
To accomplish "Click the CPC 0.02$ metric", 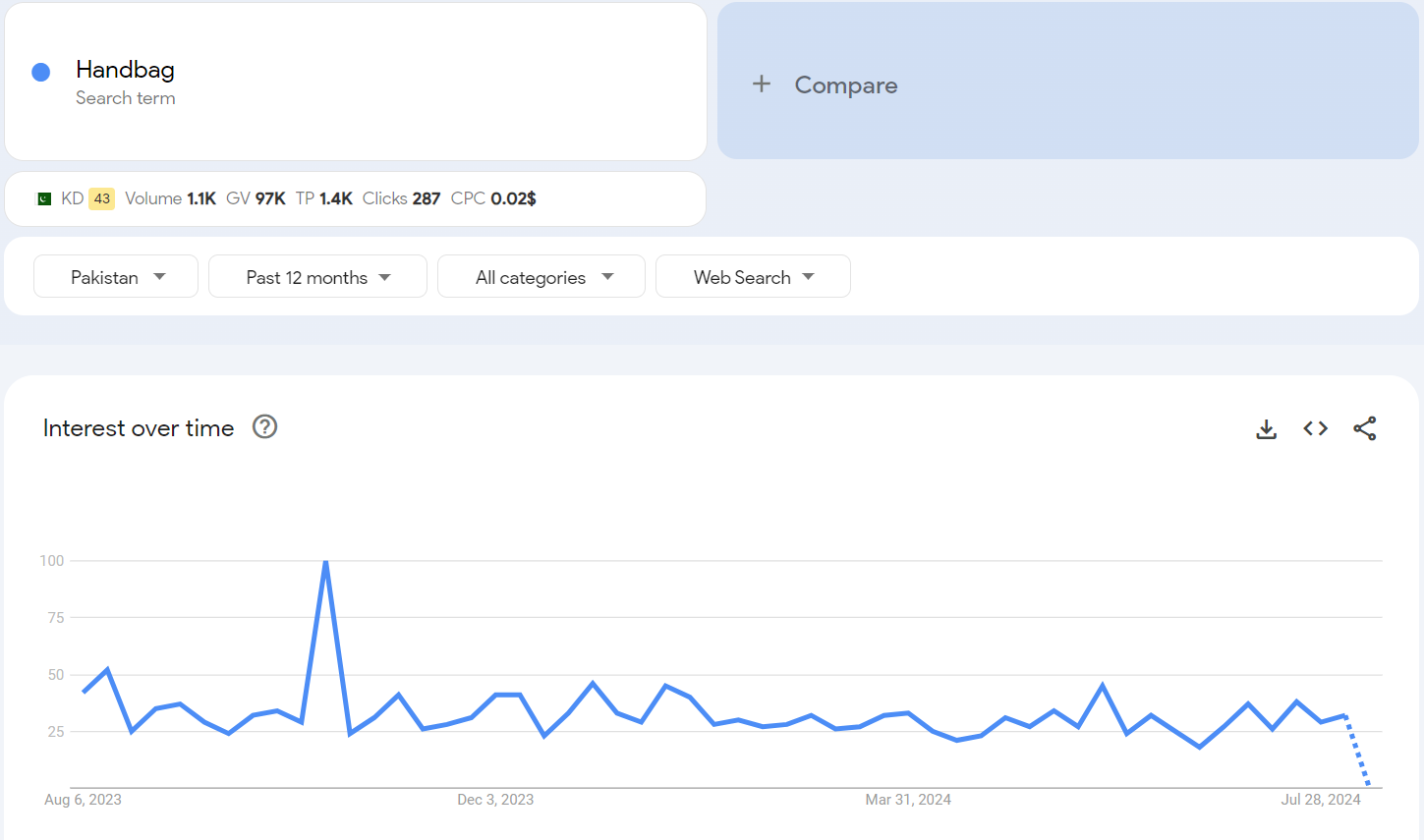I will click(x=493, y=198).
